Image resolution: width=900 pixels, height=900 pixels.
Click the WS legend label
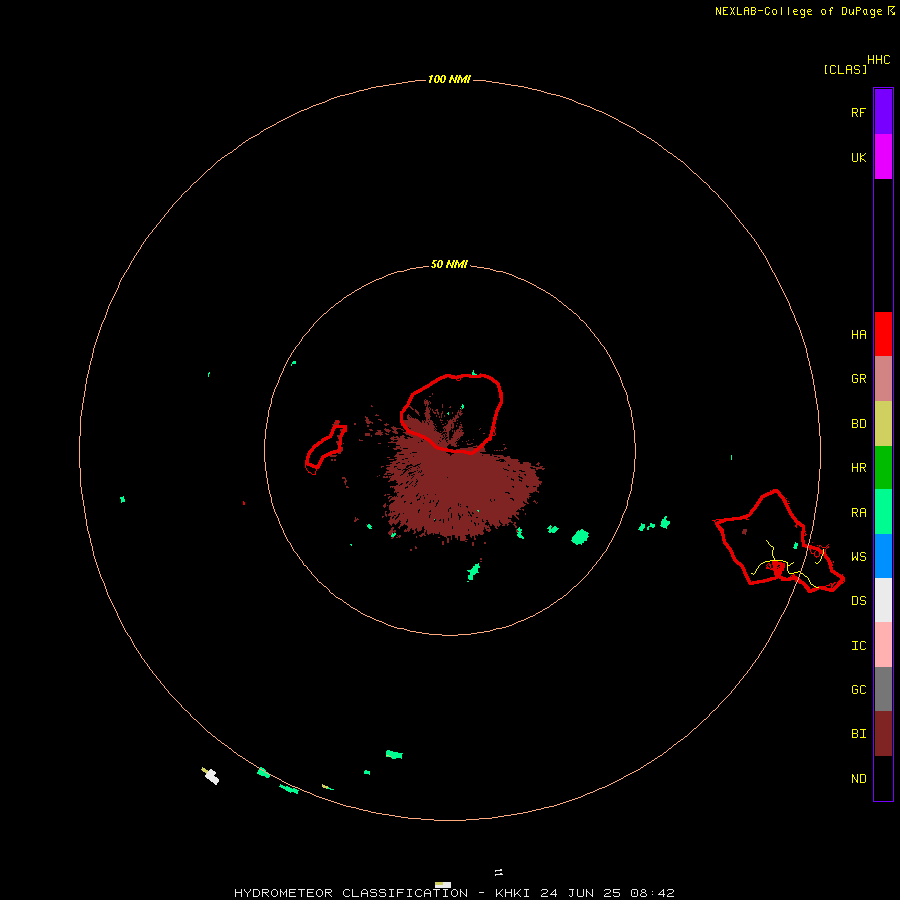tap(858, 556)
